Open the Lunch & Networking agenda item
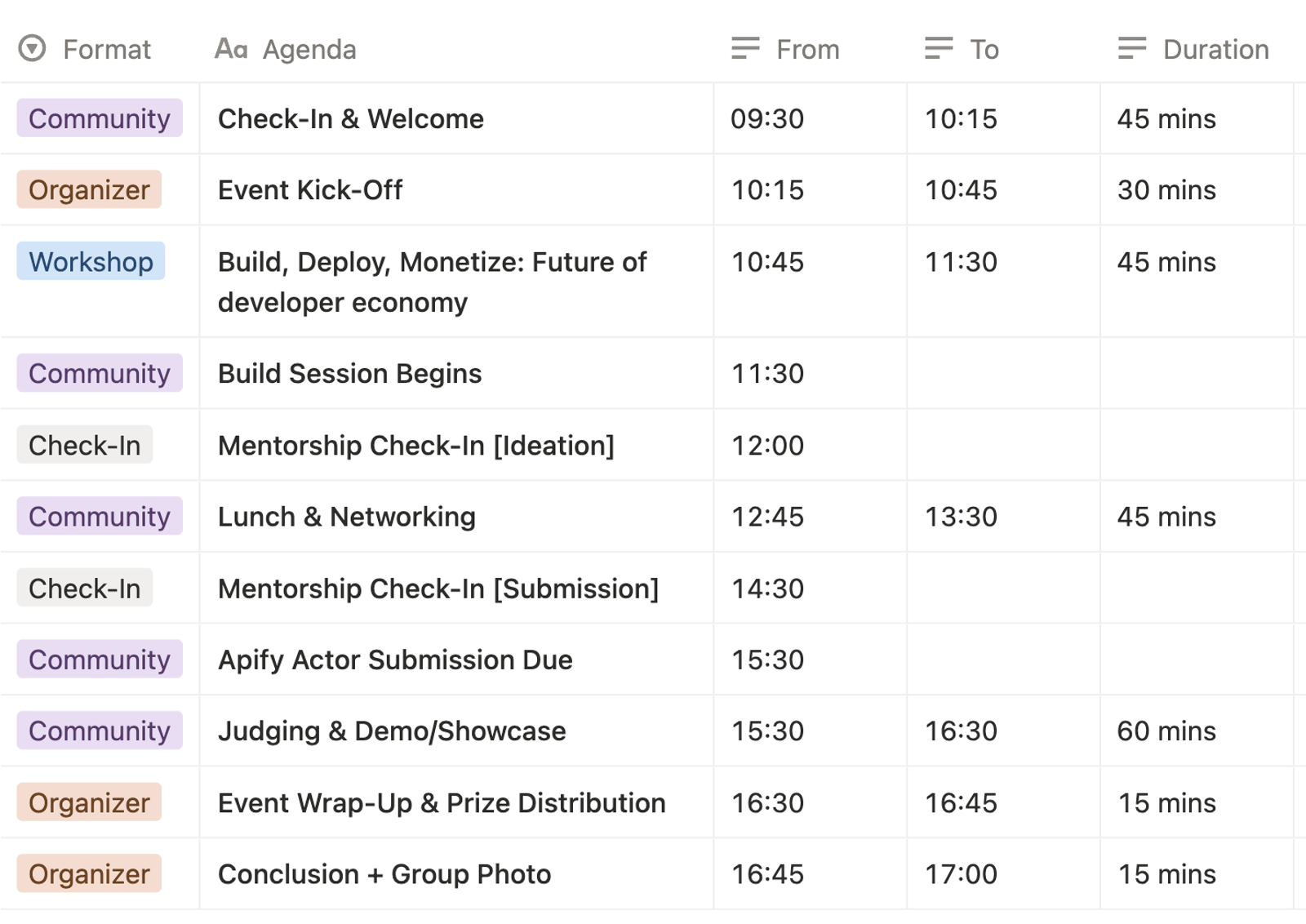 pyautogui.click(x=347, y=518)
